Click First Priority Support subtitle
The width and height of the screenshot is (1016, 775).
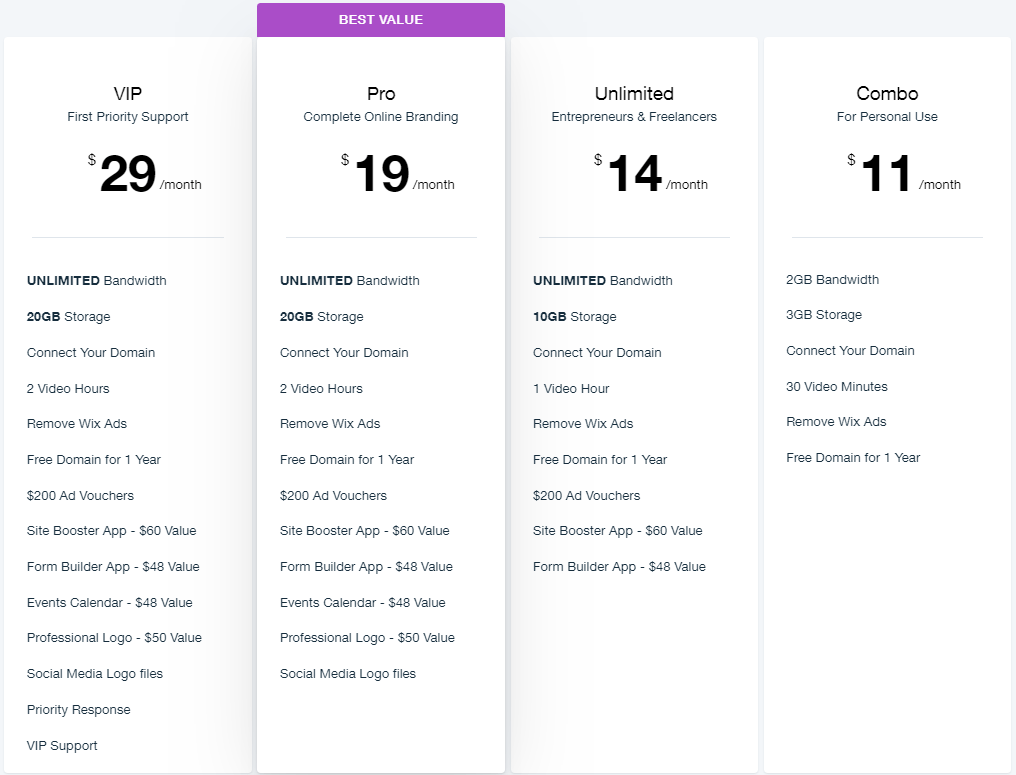pyautogui.click(x=128, y=117)
